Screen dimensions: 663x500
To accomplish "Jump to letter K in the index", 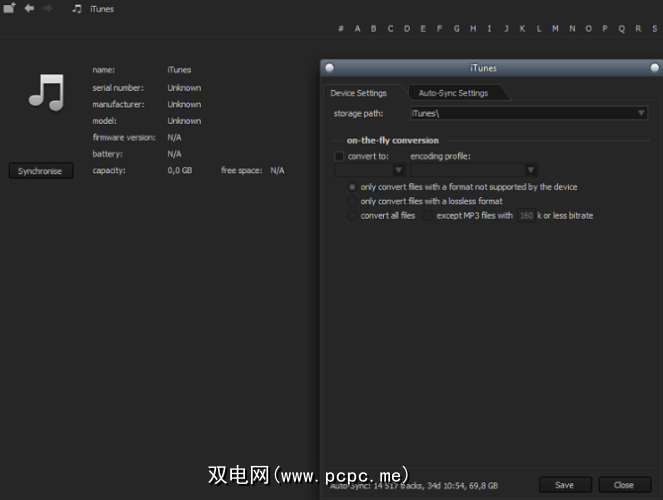I will (x=522, y=29).
